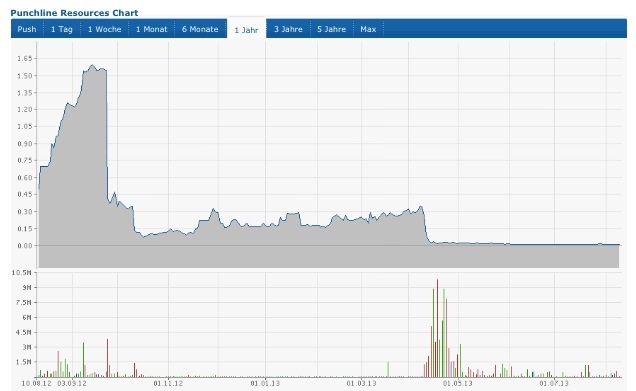
Task: Click the 1.65 price axis label
Action: [x=24, y=58]
